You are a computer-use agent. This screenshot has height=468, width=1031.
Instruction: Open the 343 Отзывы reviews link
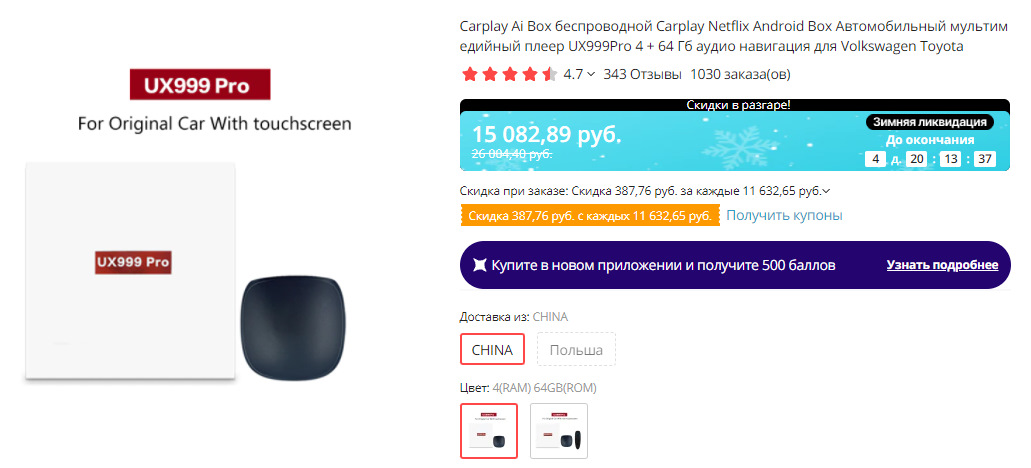643,74
